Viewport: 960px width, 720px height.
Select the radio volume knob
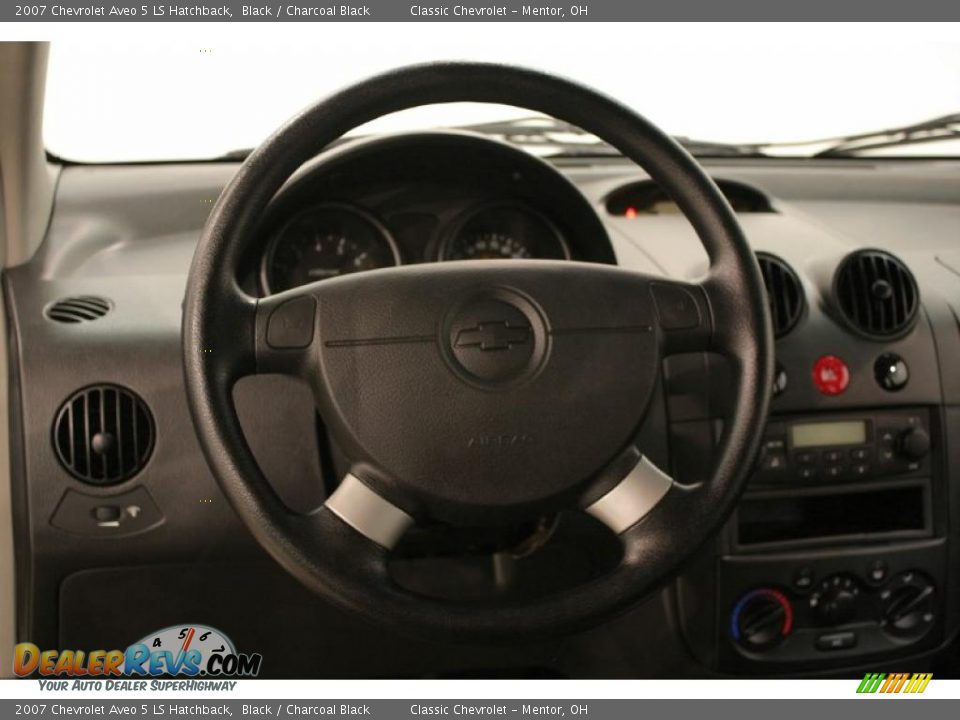click(x=915, y=443)
